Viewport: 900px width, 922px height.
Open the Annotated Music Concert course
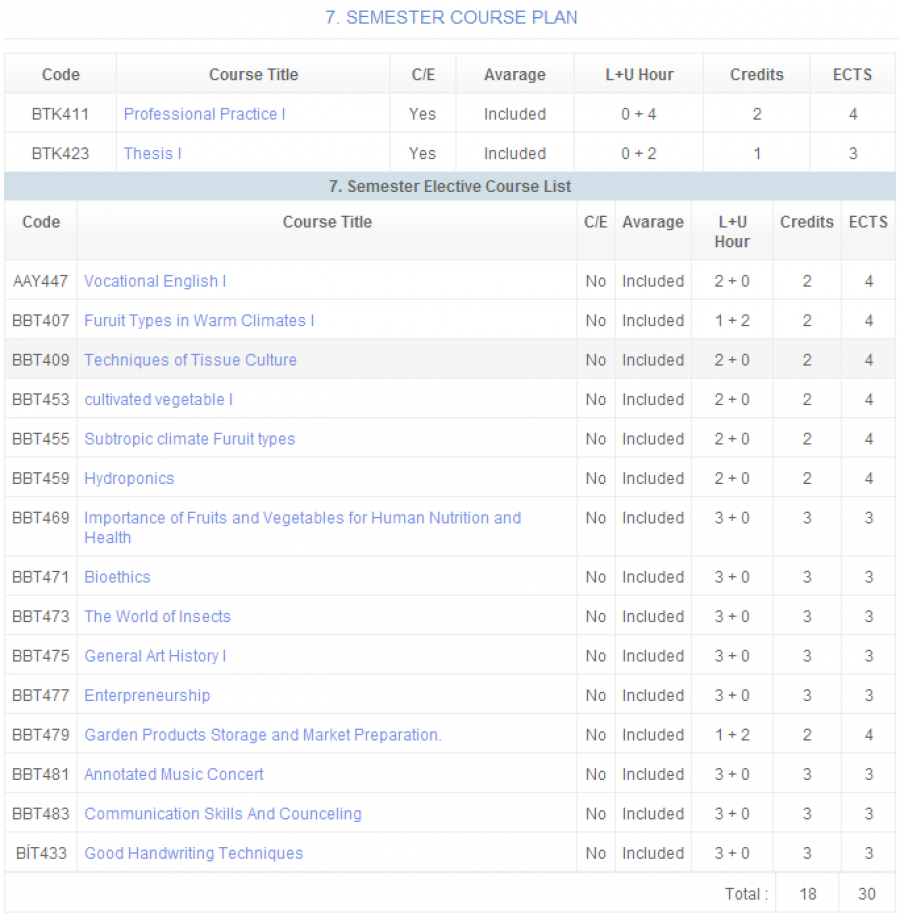pos(174,774)
